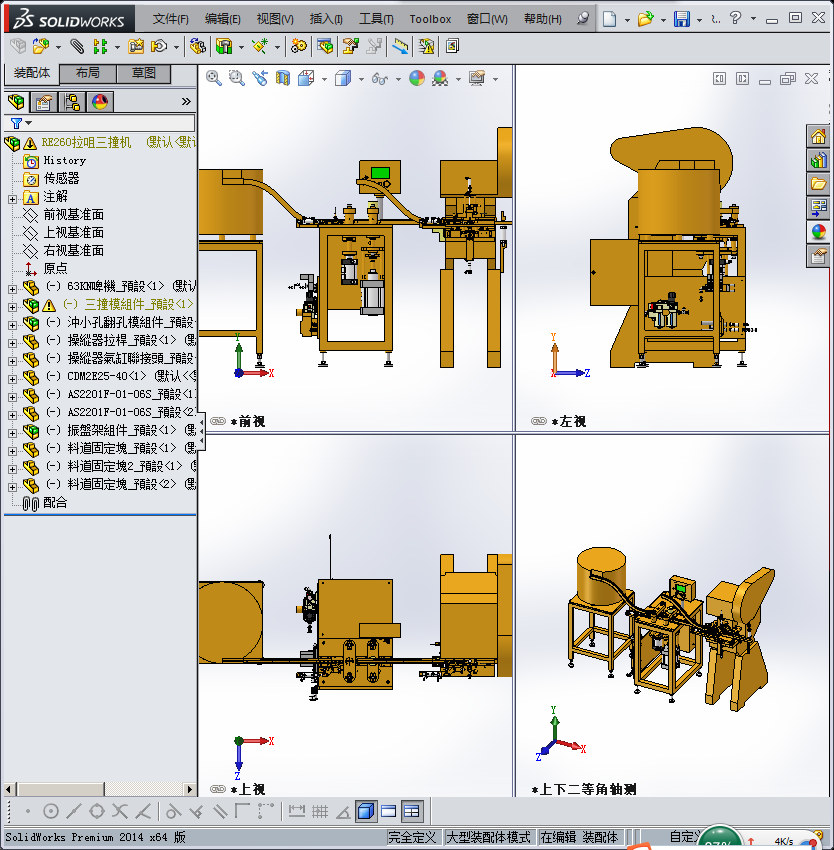Open the PropertyManager tab icon

click(x=44, y=102)
